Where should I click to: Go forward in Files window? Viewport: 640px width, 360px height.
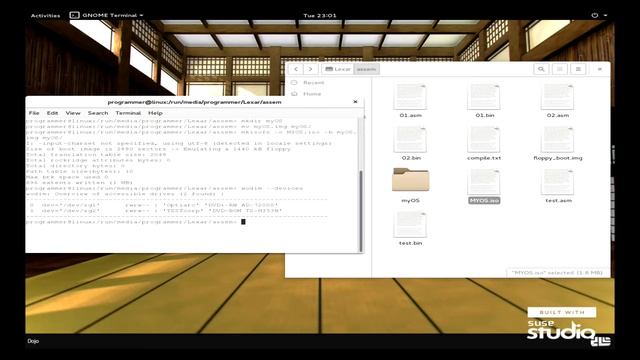click(310, 69)
